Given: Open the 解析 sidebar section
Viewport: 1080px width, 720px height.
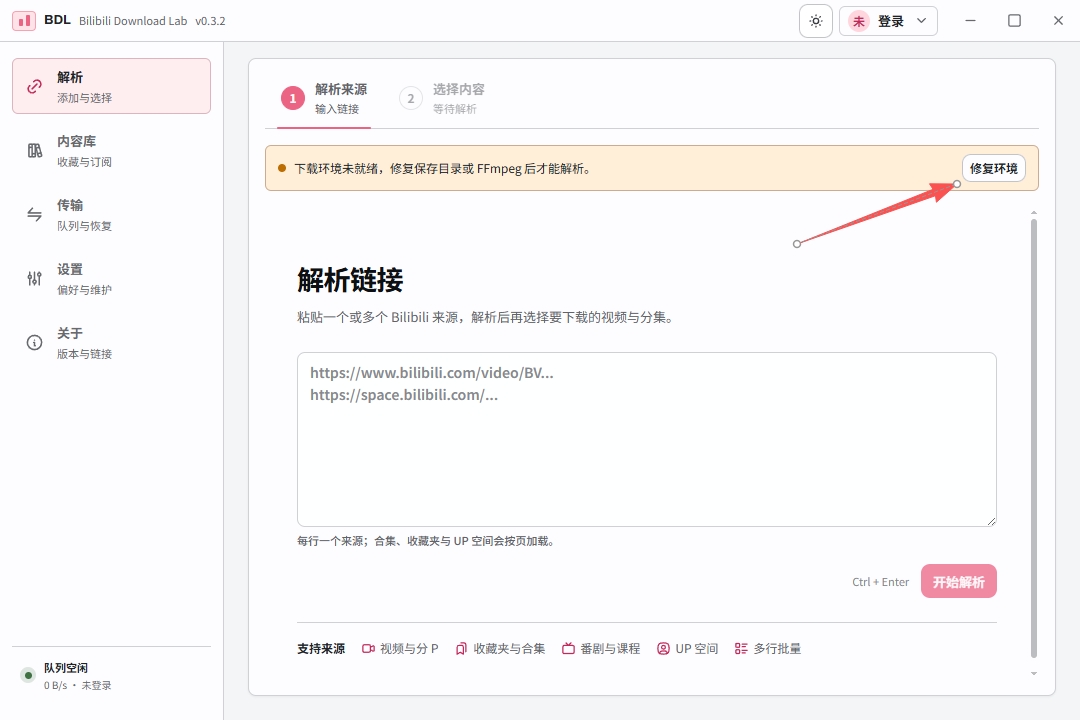Looking at the screenshot, I should pyautogui.click(x=112, y=86).
